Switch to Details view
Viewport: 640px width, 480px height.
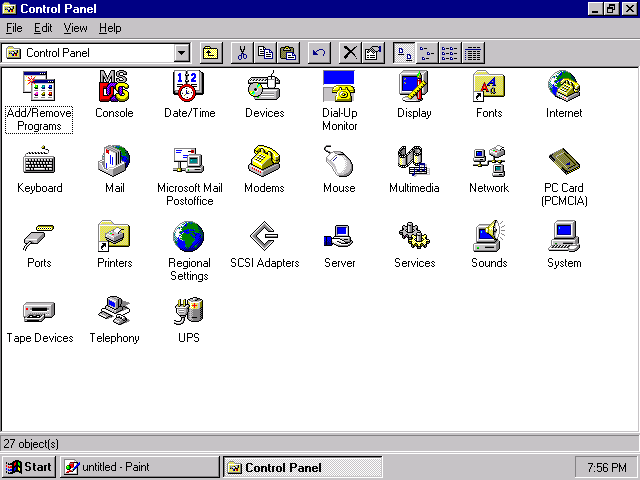click(x=473, y=53)
